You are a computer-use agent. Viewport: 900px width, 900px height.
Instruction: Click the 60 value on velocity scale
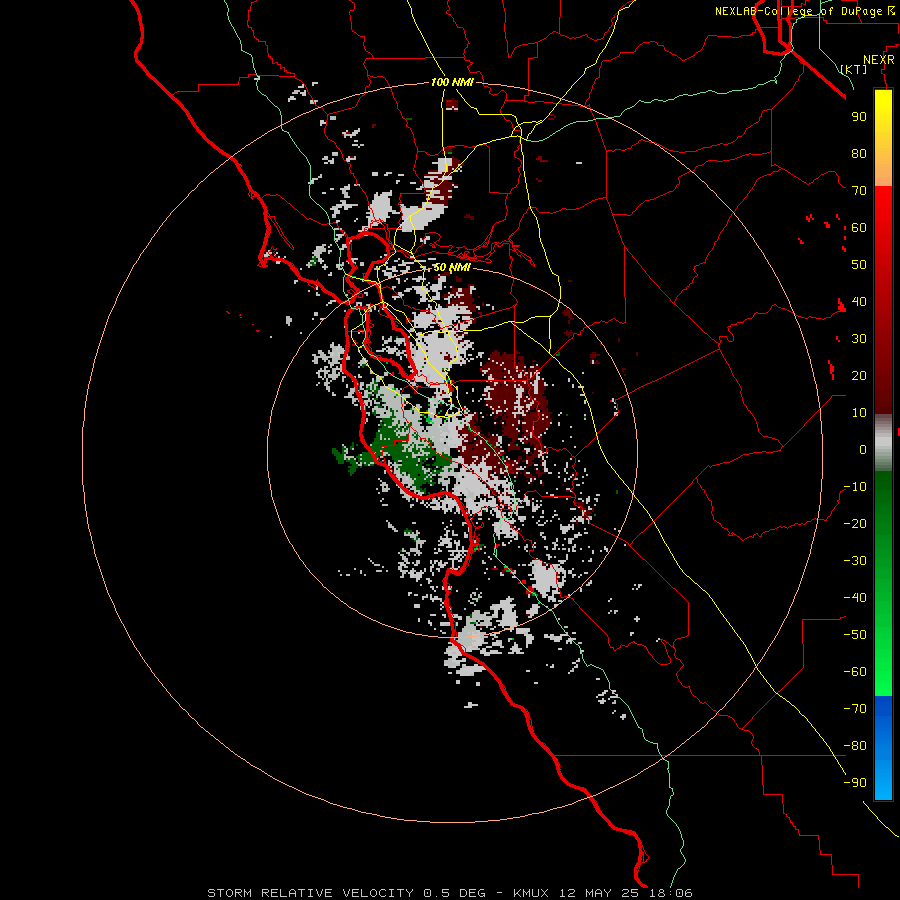tap(859, 228)
